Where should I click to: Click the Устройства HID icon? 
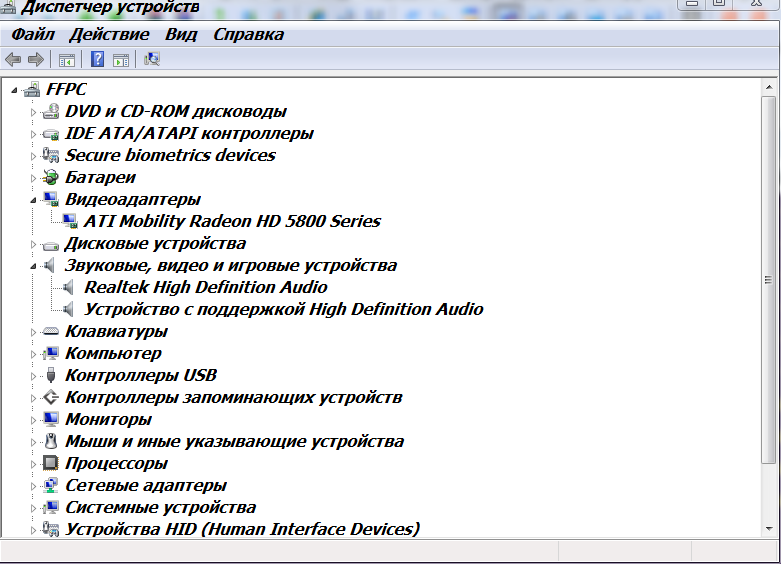[x=51, y=529]
